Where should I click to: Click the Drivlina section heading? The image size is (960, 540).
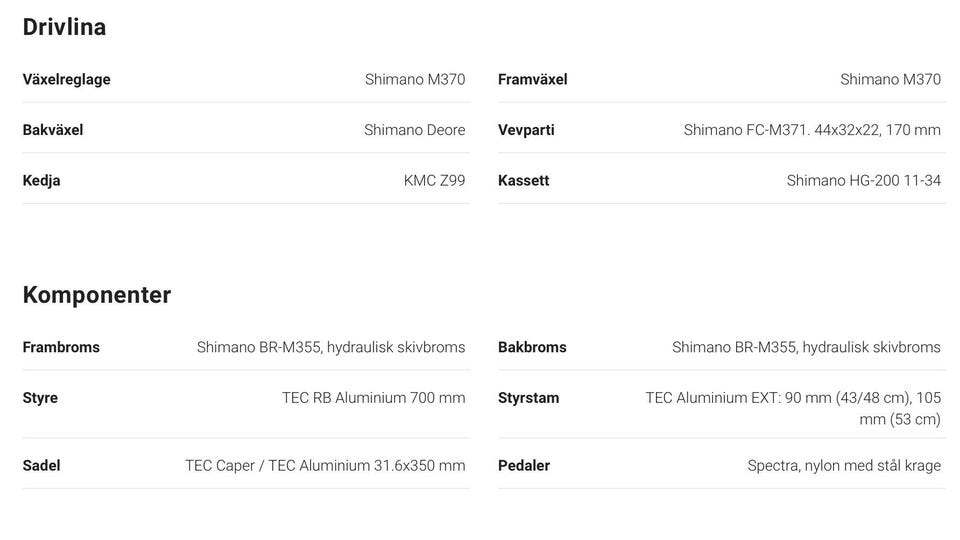[64, 27]
